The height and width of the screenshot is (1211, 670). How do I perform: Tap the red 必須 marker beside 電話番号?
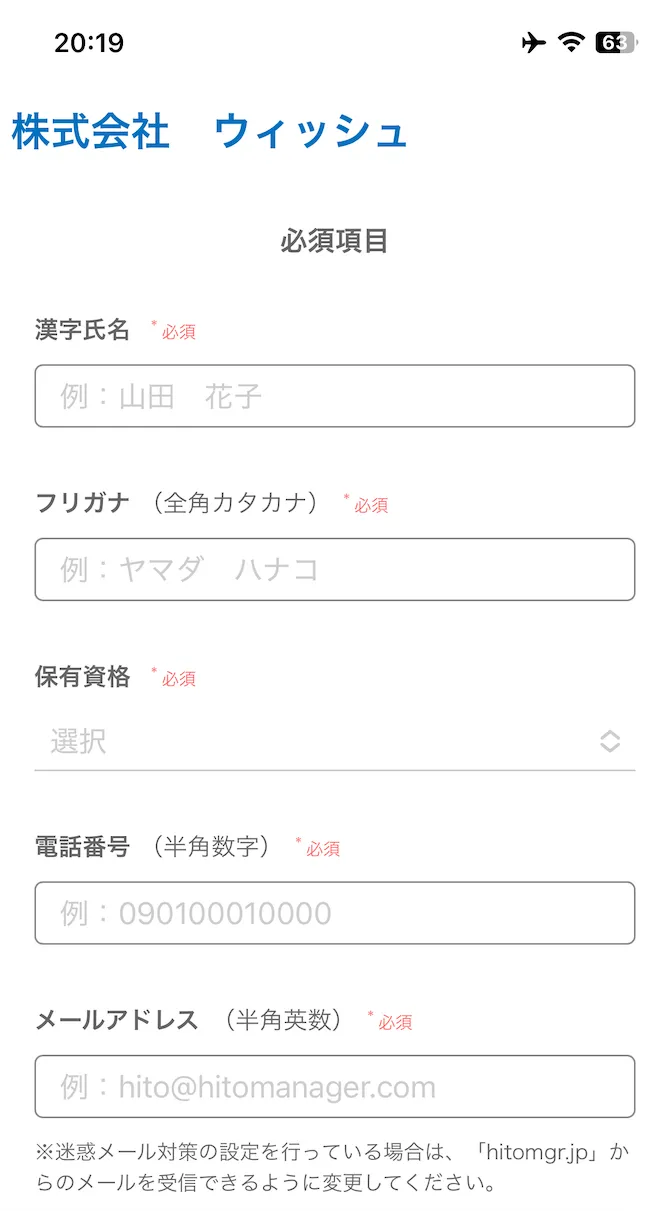pyautogui.click(x=322, y=848)
